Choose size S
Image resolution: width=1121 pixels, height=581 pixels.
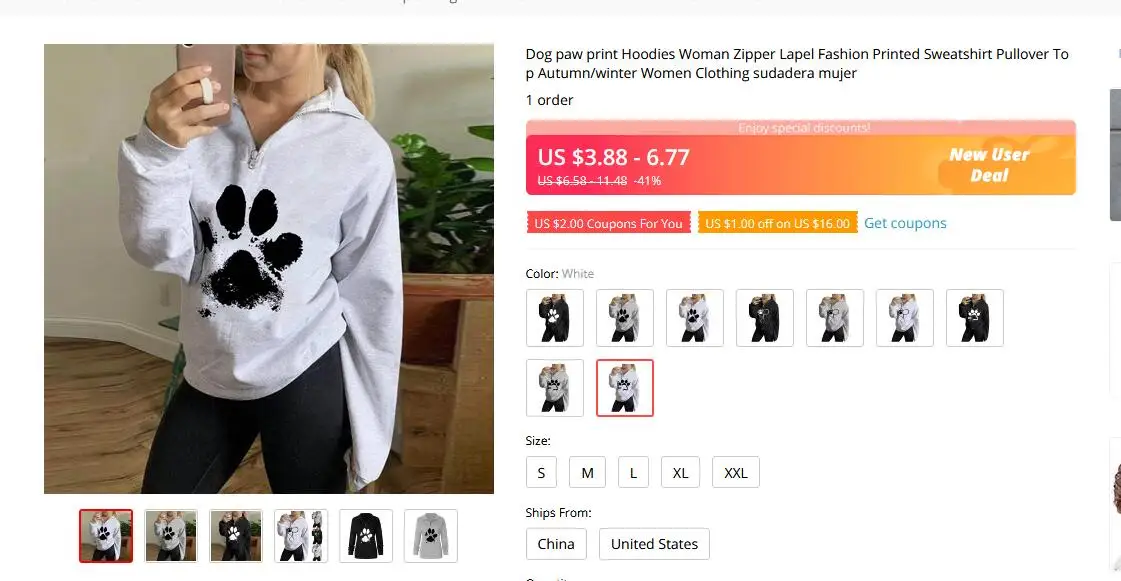[541, 472]
